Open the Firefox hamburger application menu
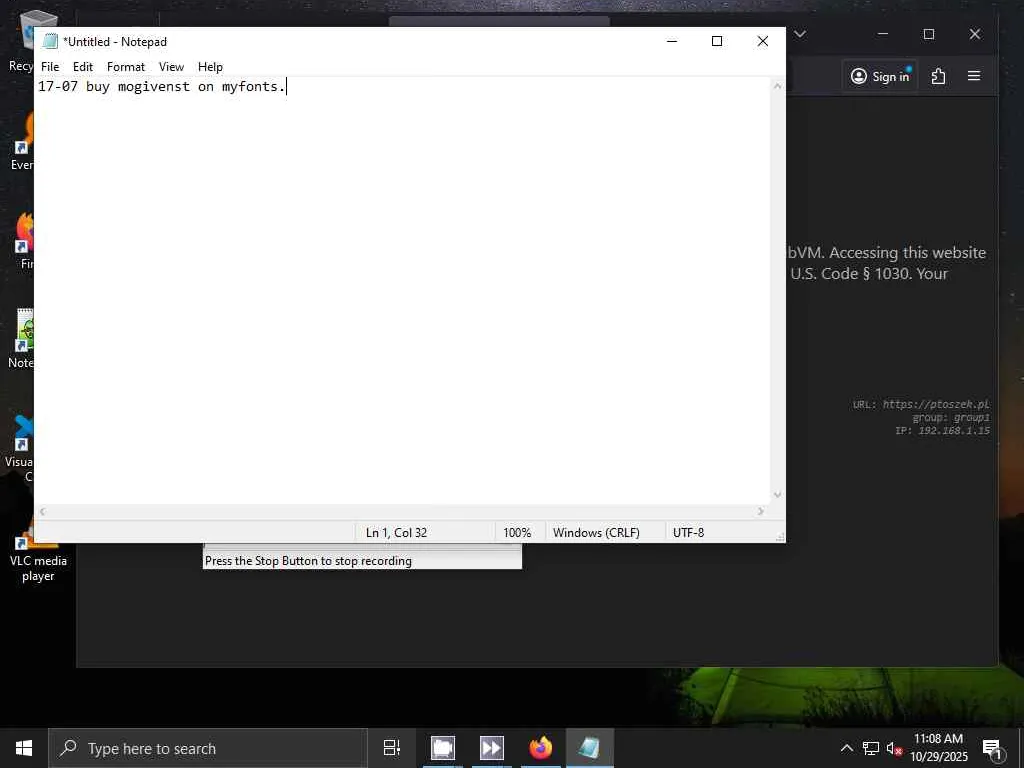The width and height of the screenshot is (1024, 768). [x=974, y=76]
